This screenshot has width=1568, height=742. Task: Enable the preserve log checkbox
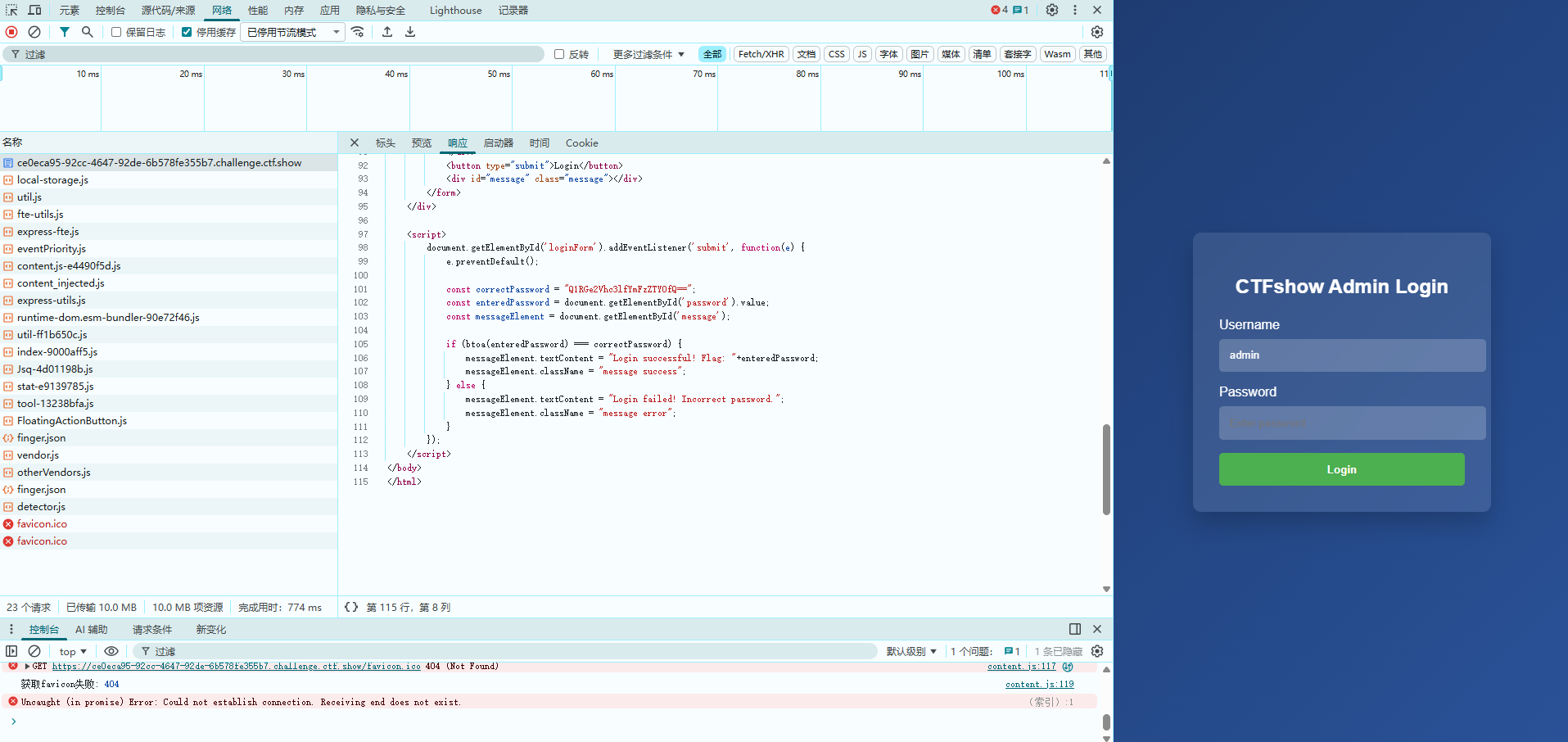(116, 32)
